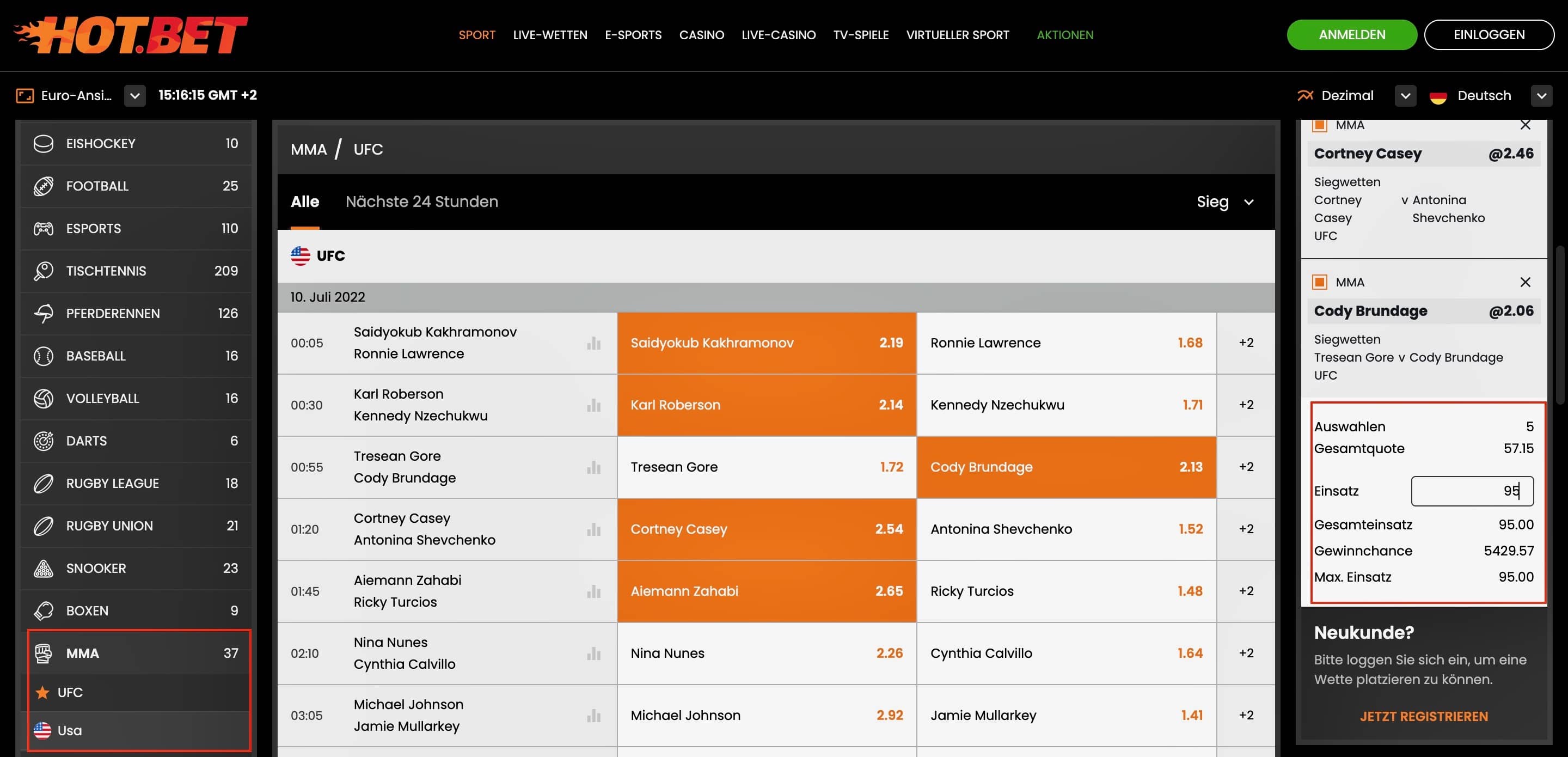Screen dimensions: 1568x757
Task: Select Ricky Turcios 1.48 odds
Action: (x=1066, y=591)
